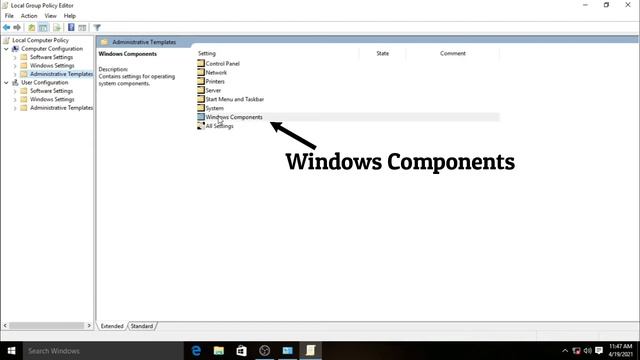Click the Windows mail taskbar icon

(288, 351)
